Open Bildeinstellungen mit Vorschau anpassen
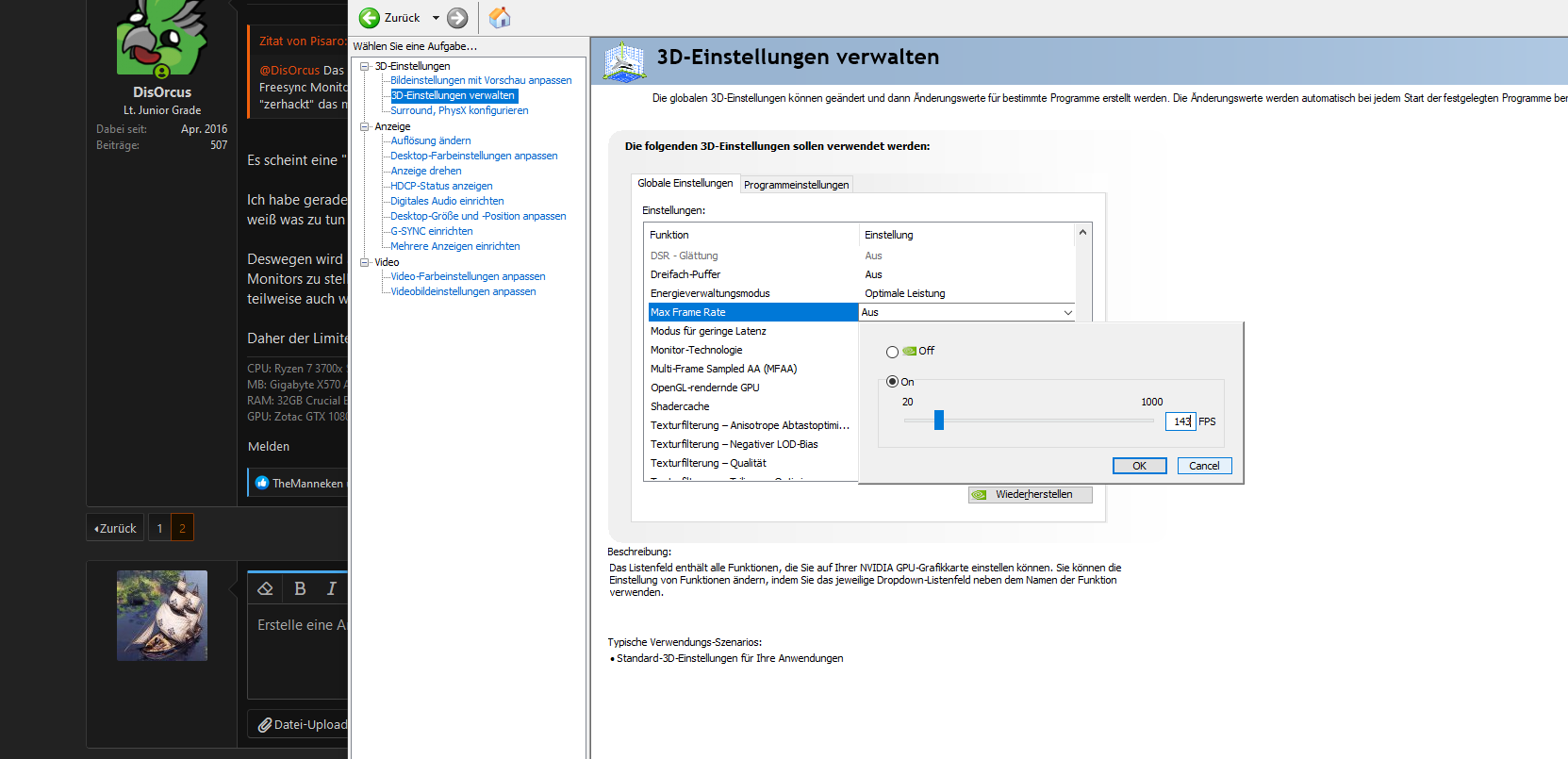Image resolution: width=1568 pixels, height=759 pixels. point(481,80)
